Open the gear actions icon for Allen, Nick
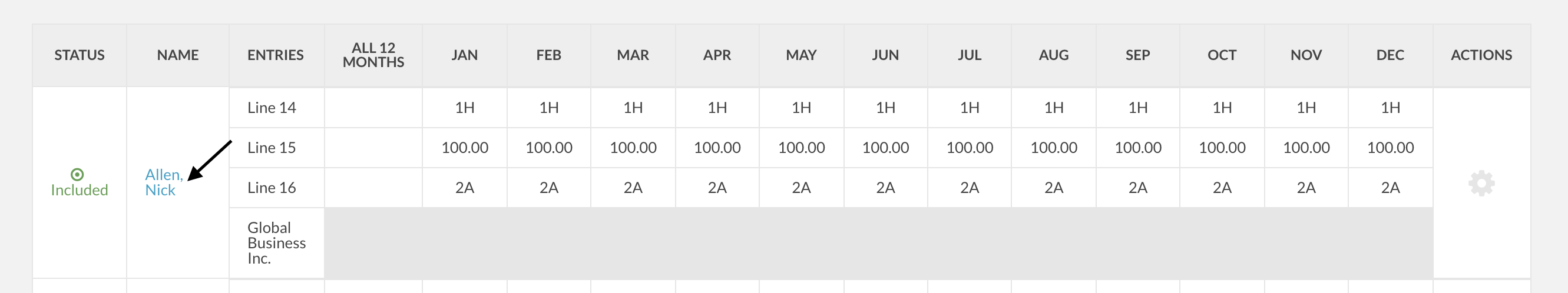This screenshot has width=1568, height=293. (x=1481, y=183)
